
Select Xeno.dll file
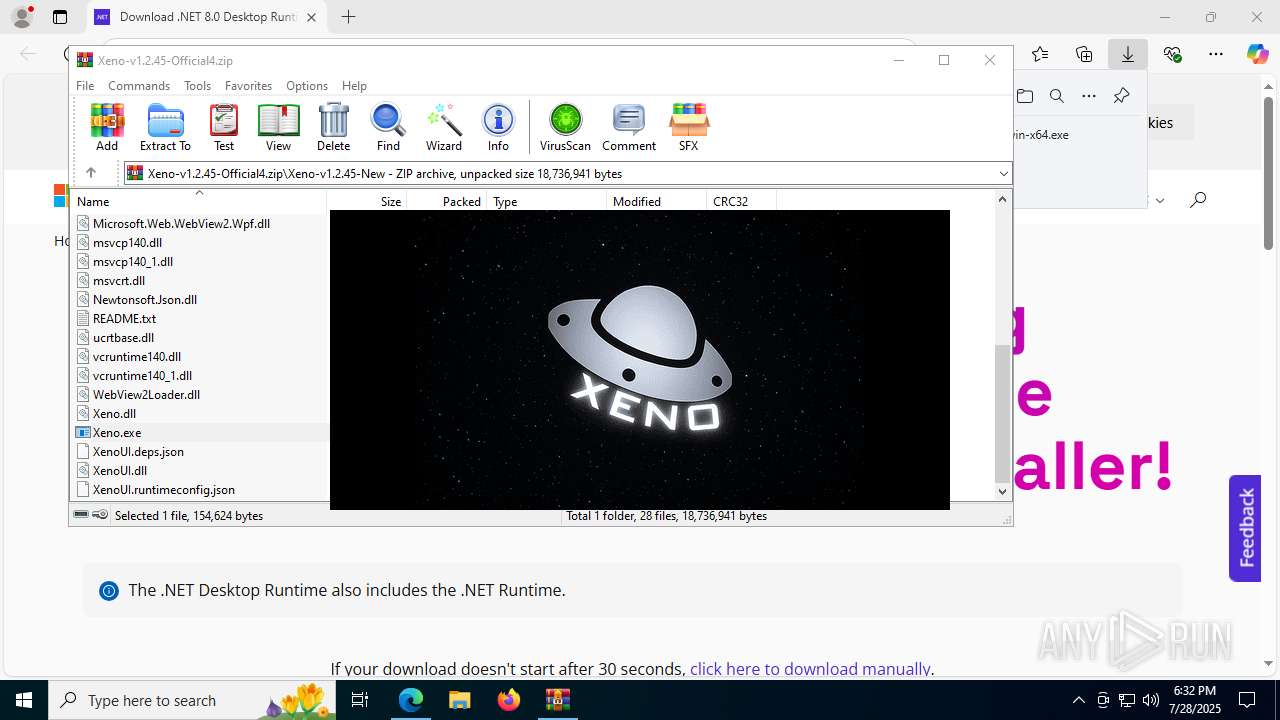click(x=114, y=413)
